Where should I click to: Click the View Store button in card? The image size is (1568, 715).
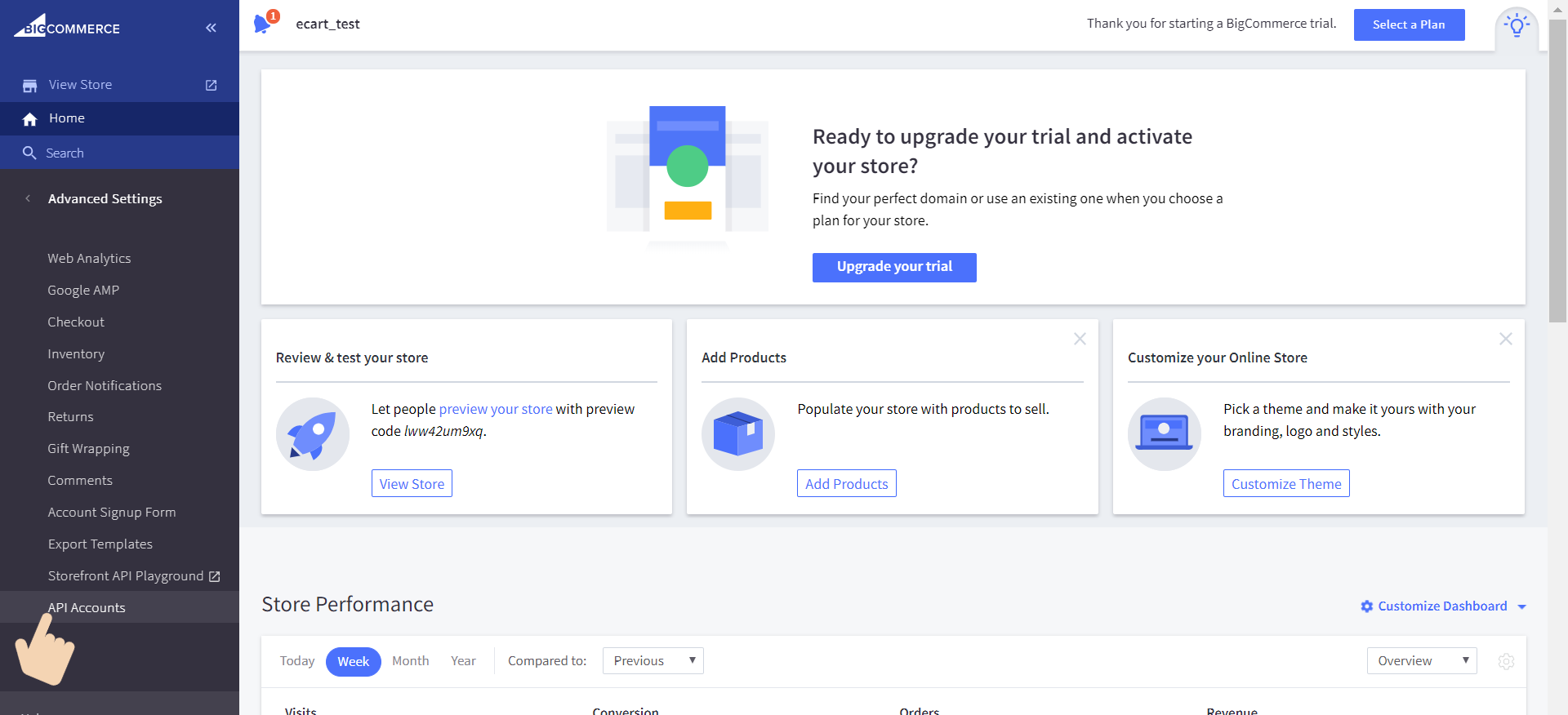412,483
